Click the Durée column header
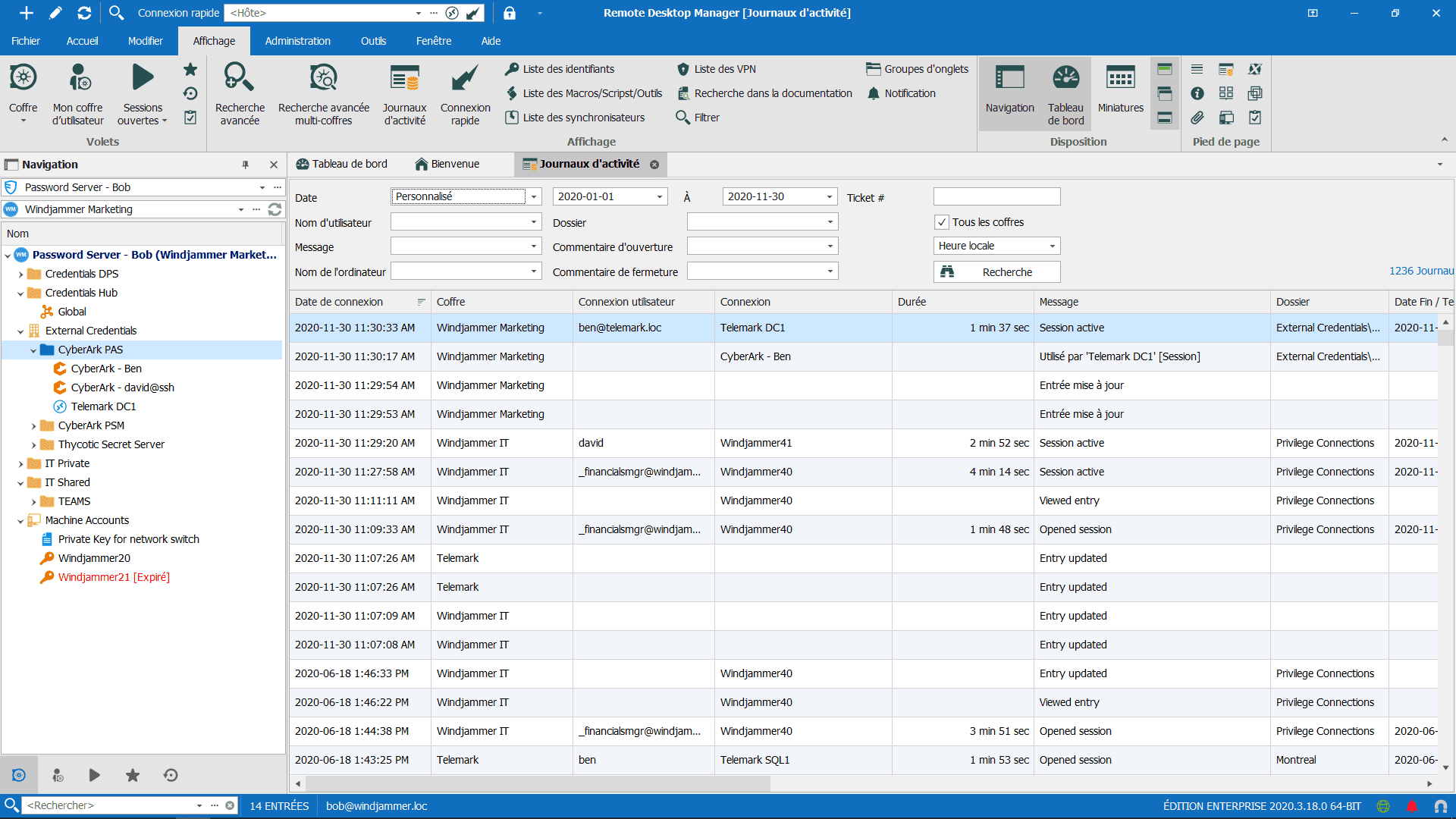 [962, 302]
